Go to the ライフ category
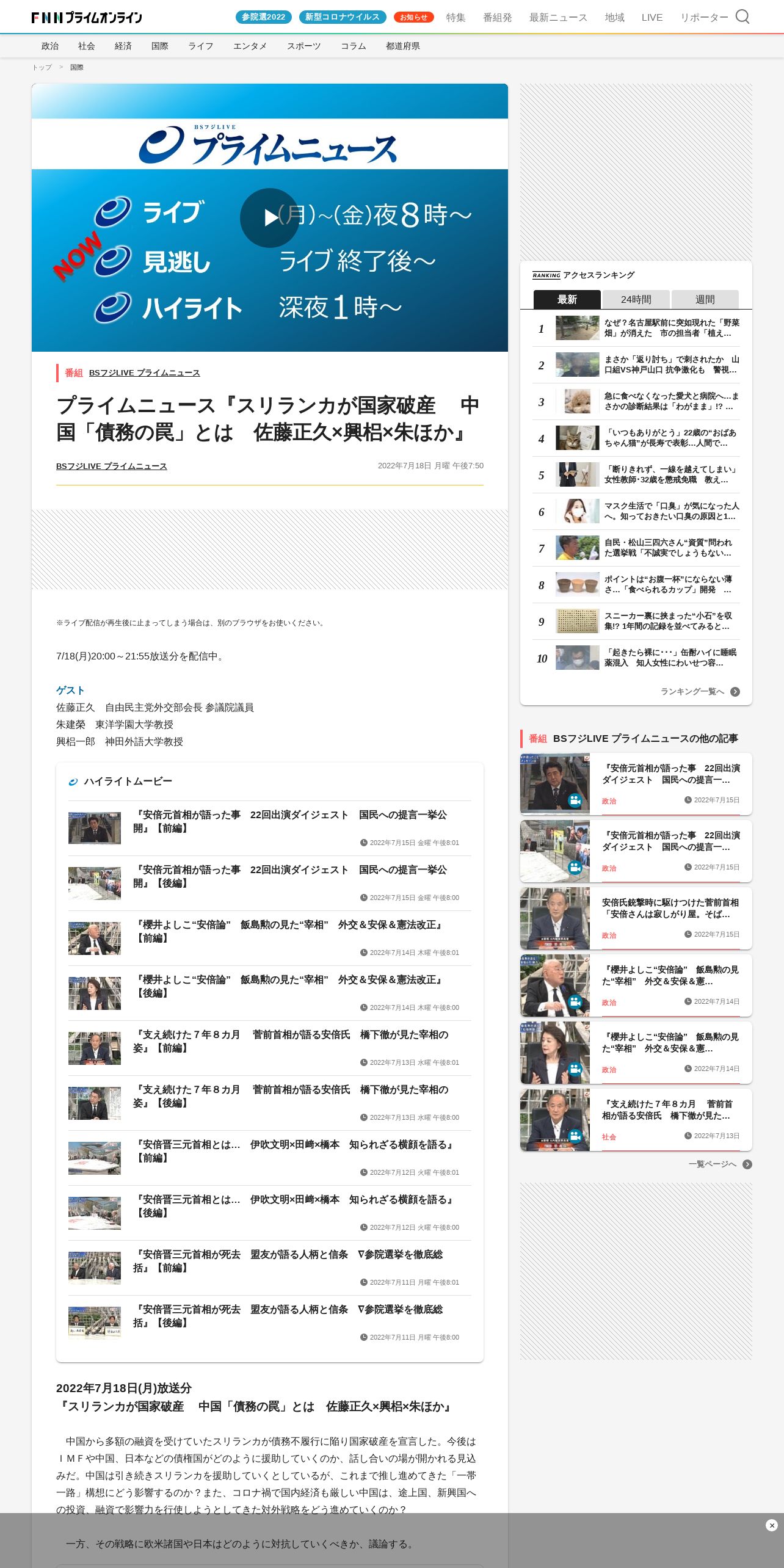784x1568 pixels. point(201,46)
